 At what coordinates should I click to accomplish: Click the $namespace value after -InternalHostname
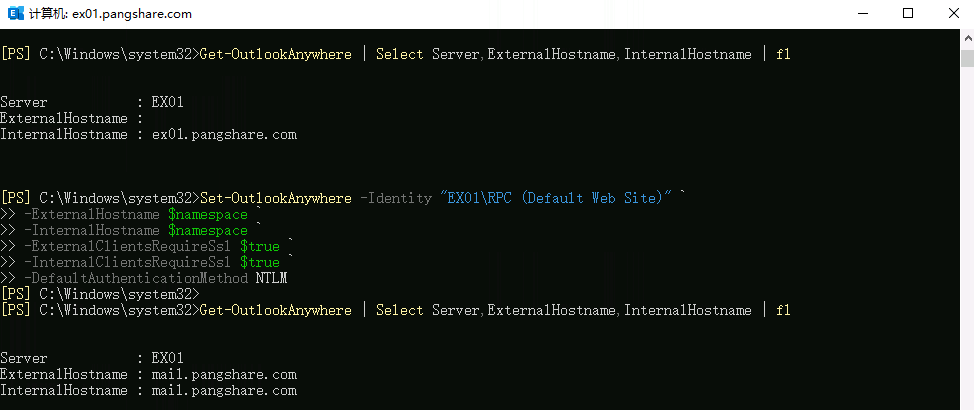[207, 231]
